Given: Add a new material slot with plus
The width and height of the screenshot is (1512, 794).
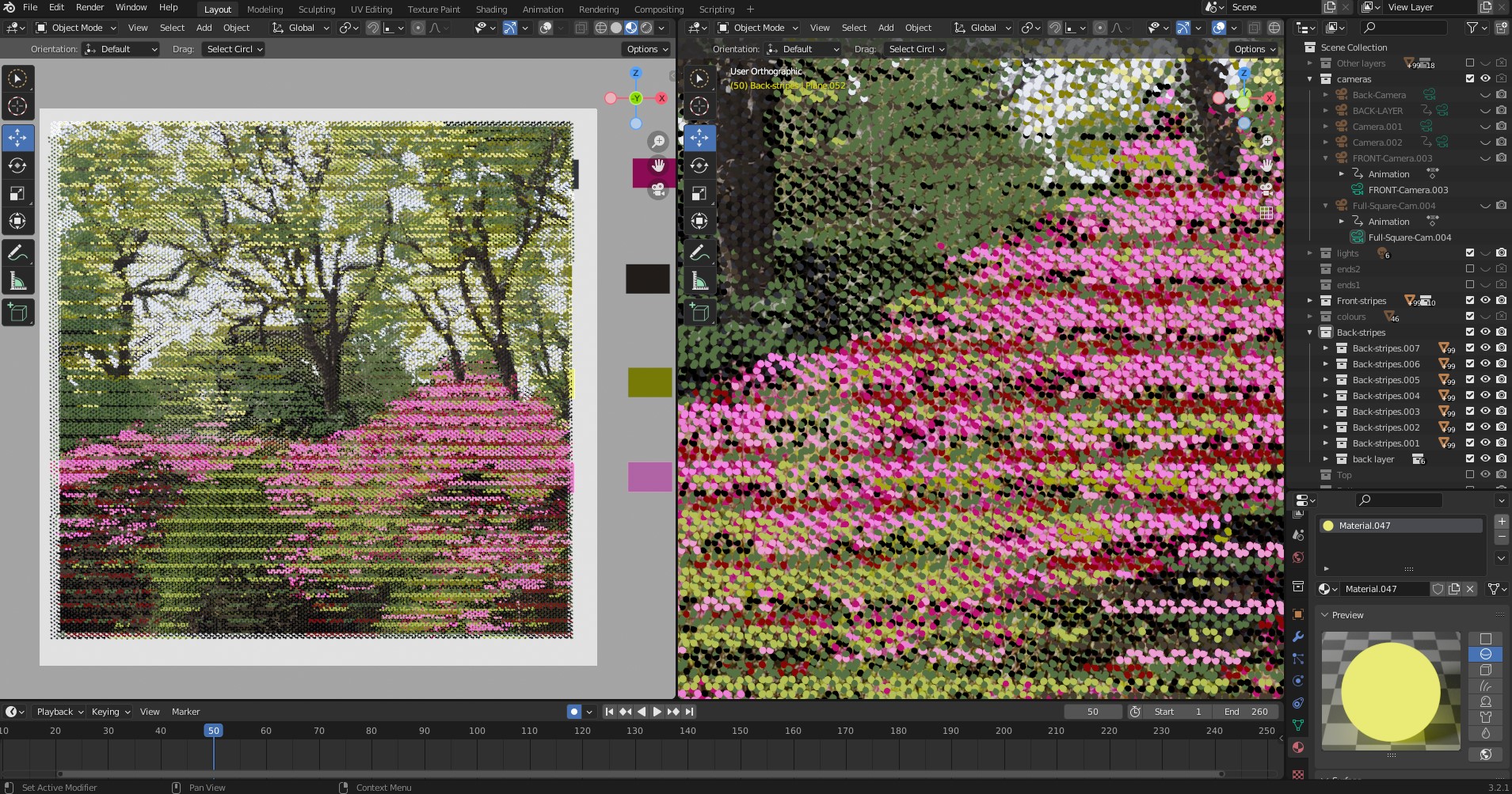Looking at the screenshot, I should click(1501, 522).
